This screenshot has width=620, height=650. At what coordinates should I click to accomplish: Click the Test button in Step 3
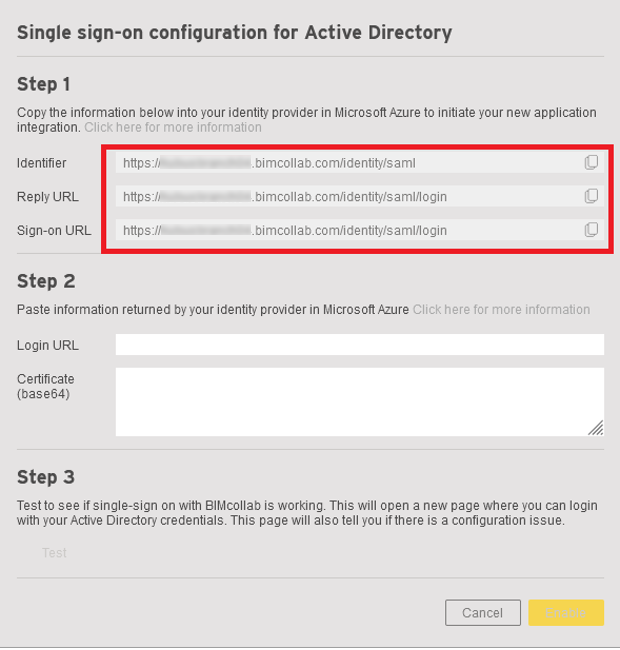coord(54,553)
